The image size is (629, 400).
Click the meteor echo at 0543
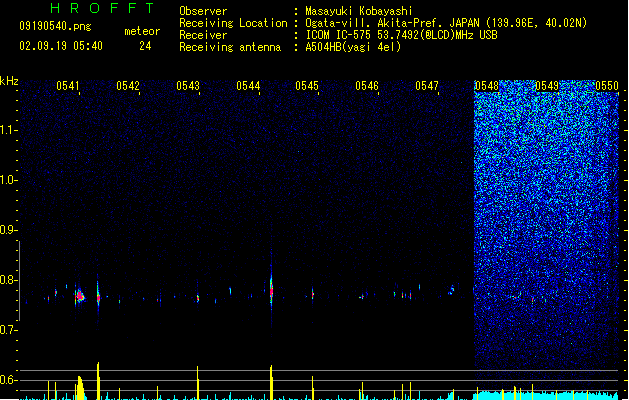coord(198,298)
